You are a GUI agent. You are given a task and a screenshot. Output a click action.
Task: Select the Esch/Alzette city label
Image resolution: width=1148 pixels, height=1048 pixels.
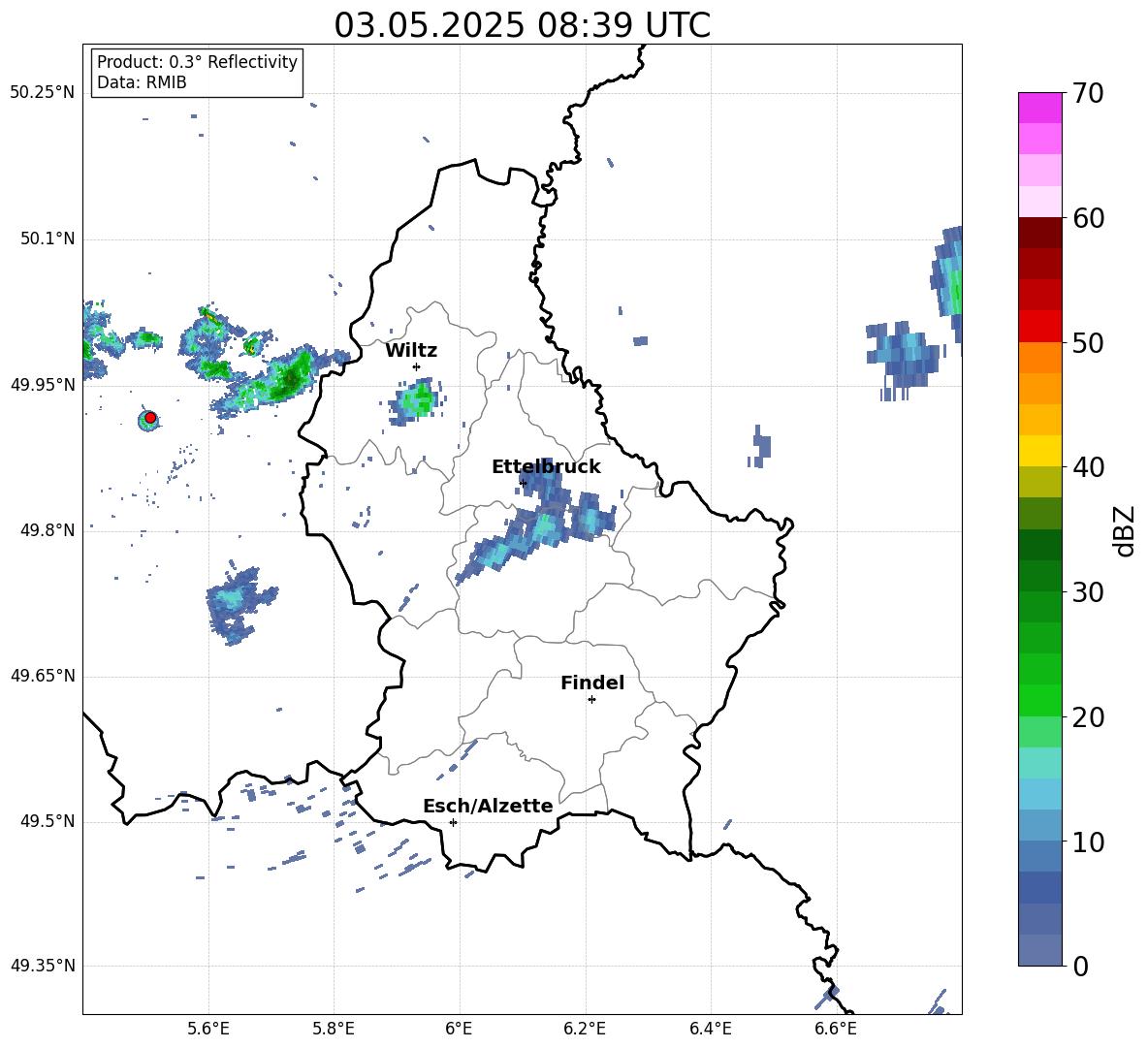click(488, 806)
